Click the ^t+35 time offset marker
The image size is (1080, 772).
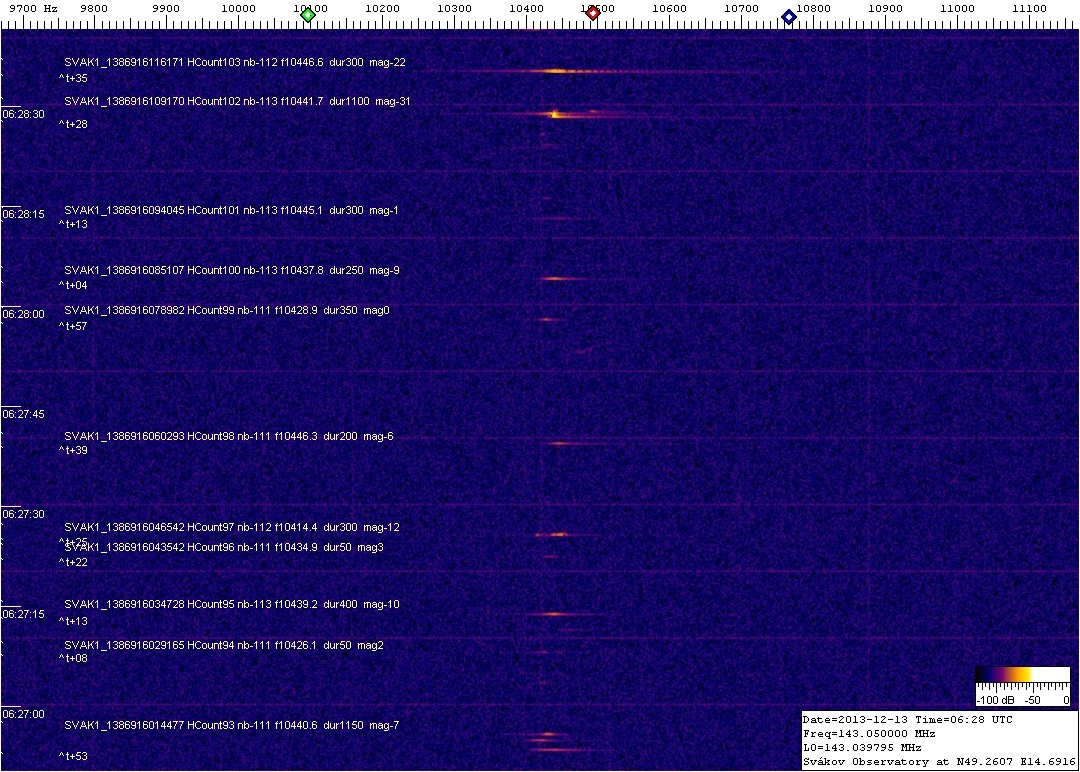tap(73, 79)
